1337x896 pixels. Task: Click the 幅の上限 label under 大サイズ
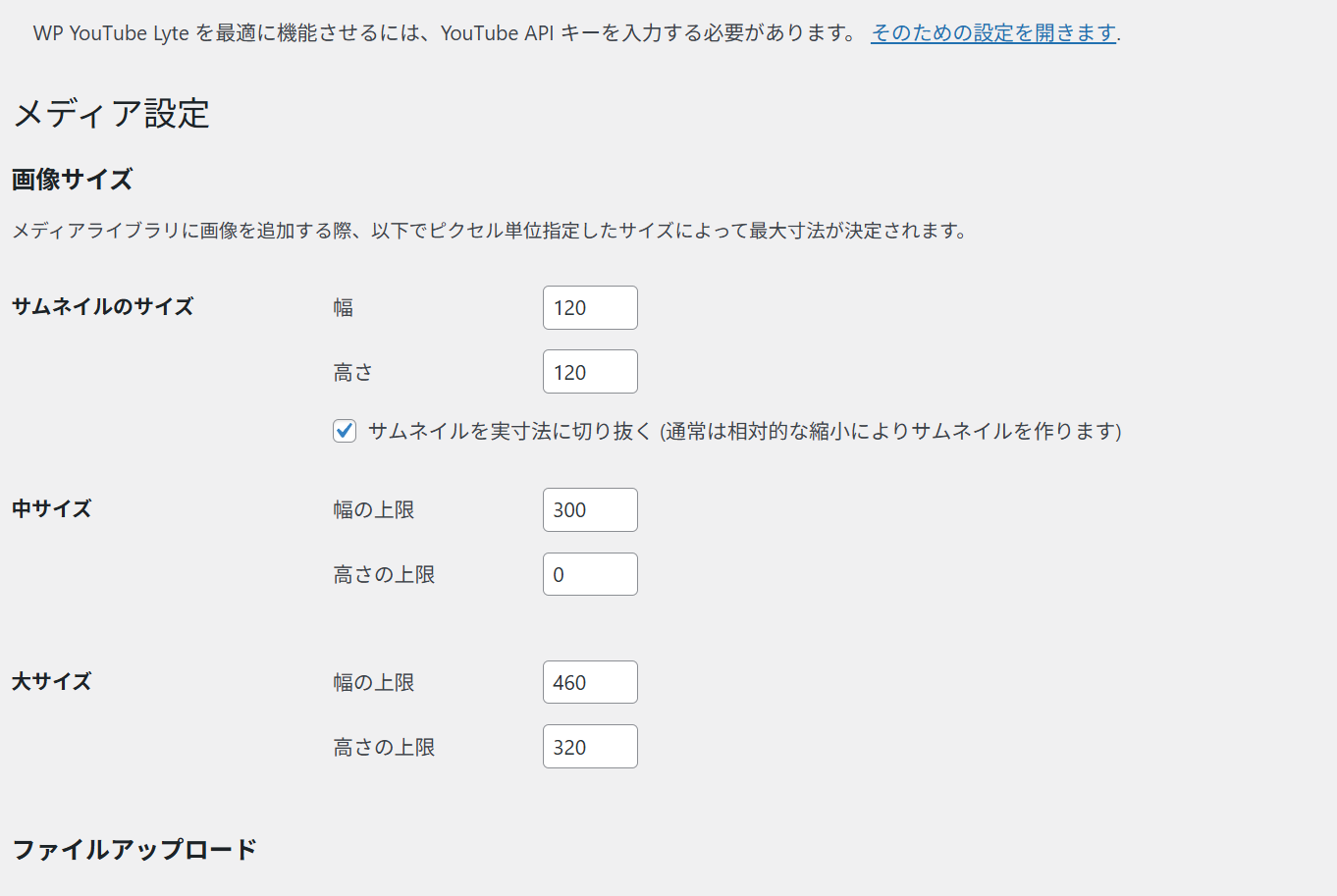pyautogui.click(x=374, y=683)
